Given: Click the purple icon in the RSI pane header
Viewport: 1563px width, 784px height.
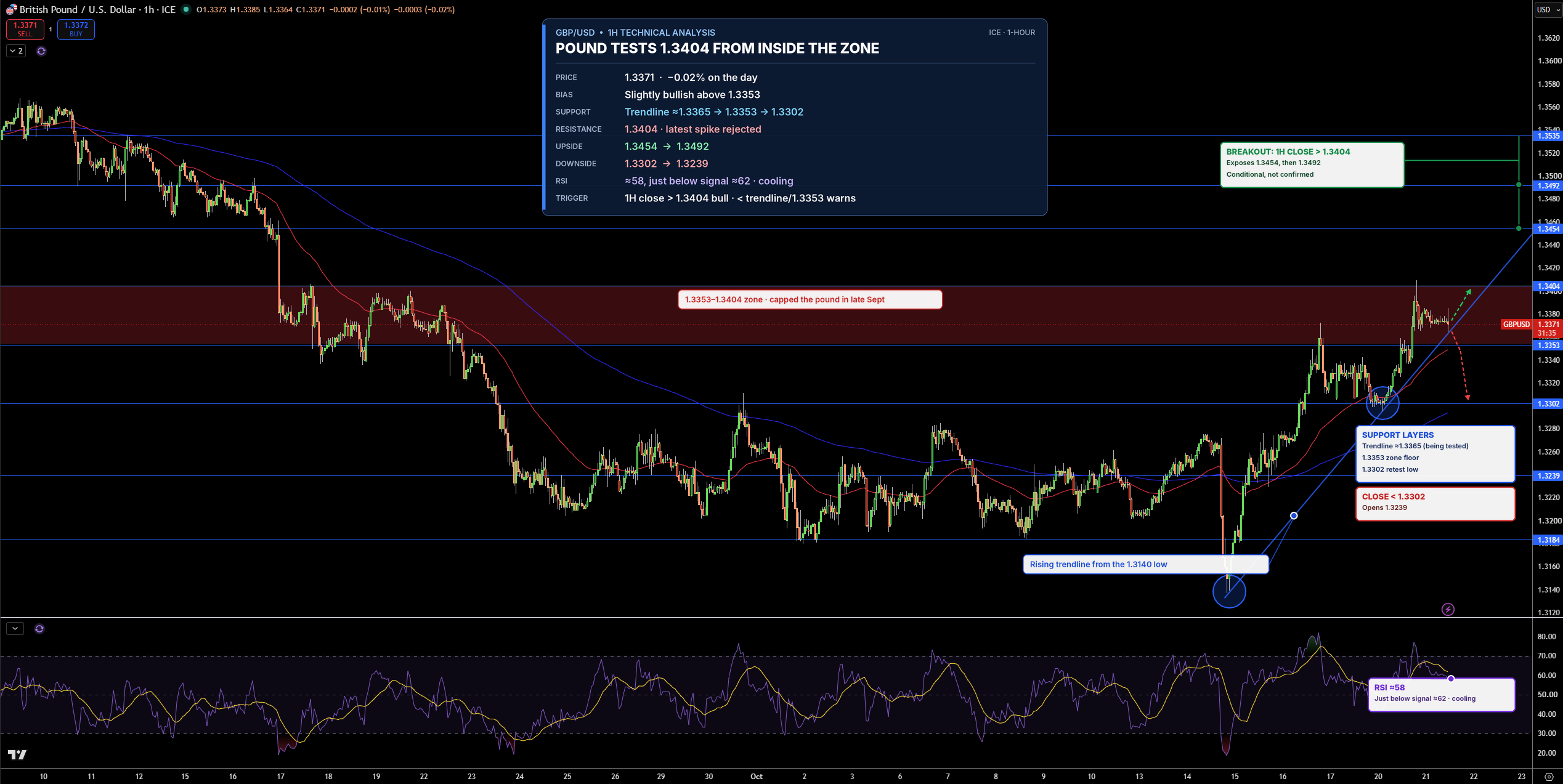Looking at the screenshot, I should (39, 629).
